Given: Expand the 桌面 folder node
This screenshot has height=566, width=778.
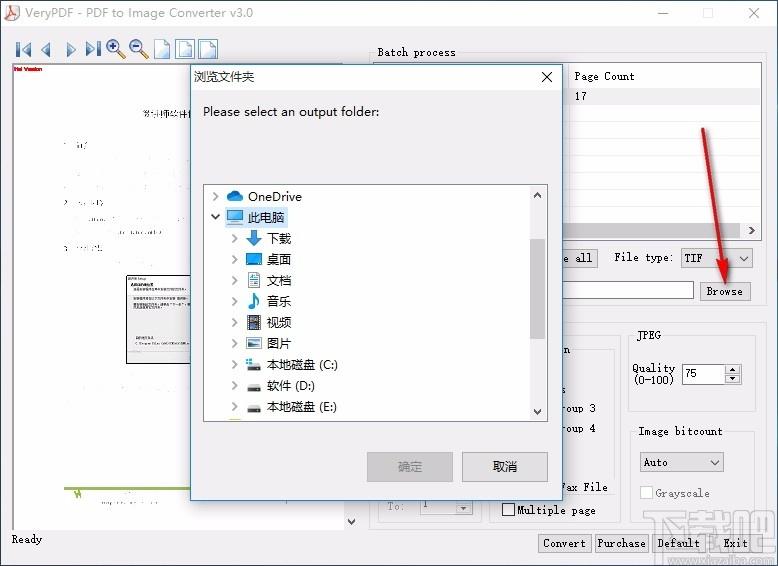Looking at the screenshot, I should (235, 259).
